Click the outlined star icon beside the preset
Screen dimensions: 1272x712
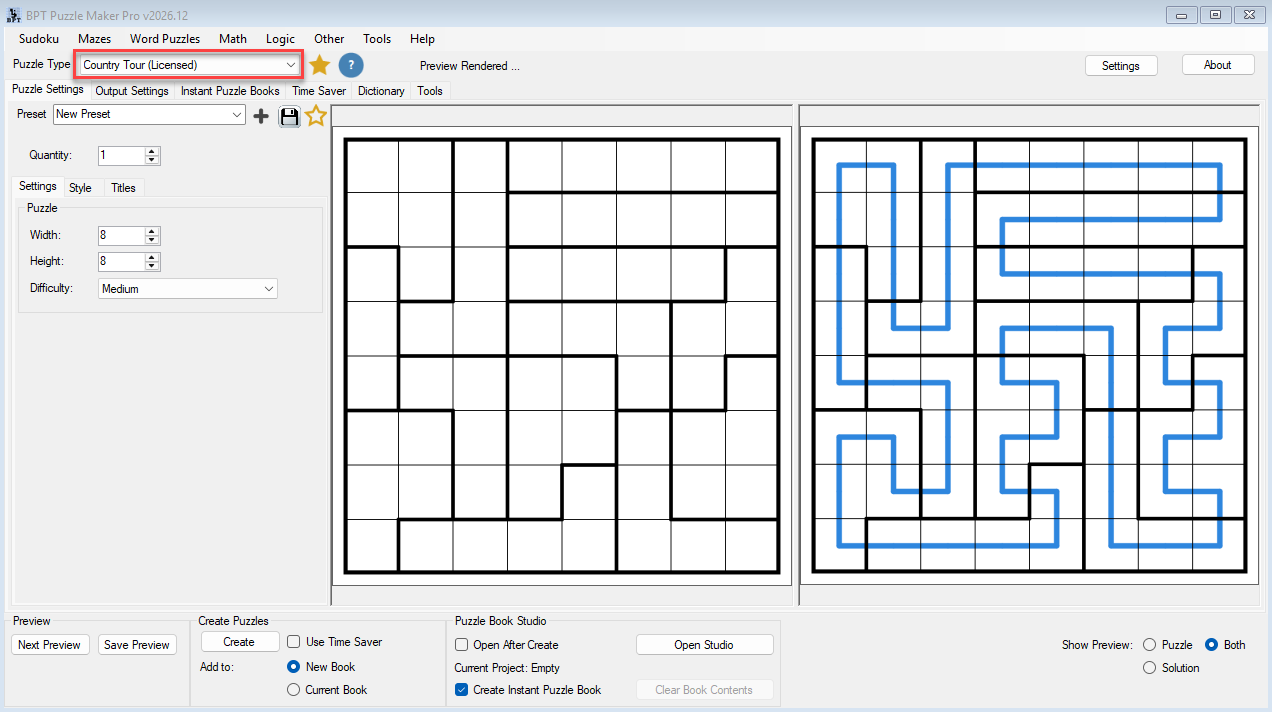pos(316,116)
